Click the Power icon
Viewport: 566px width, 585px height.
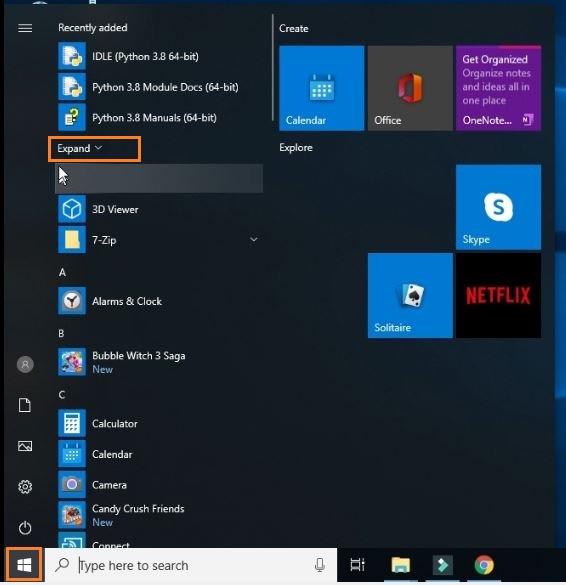click(x=25, y=528)
